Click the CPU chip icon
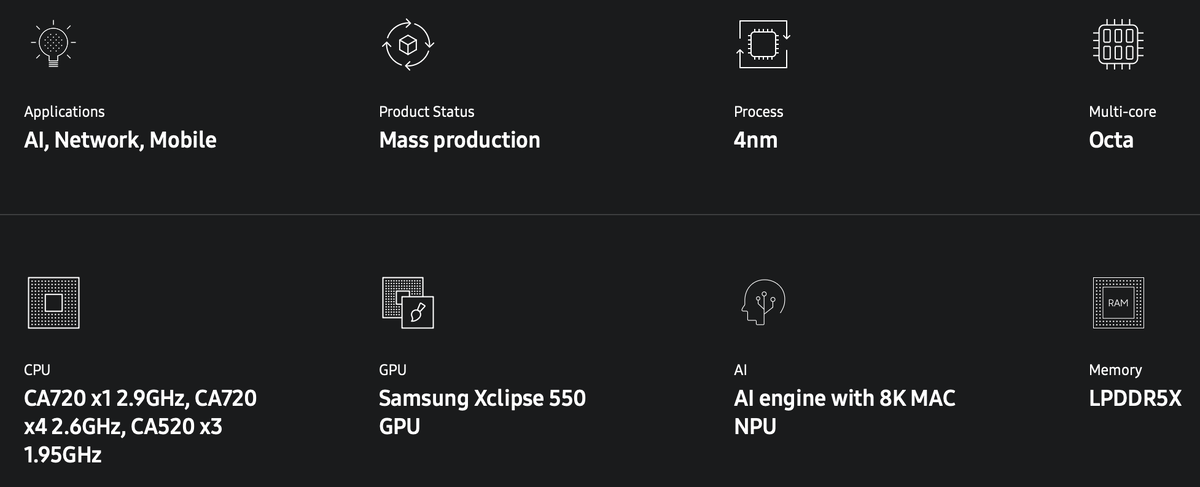 53,301
